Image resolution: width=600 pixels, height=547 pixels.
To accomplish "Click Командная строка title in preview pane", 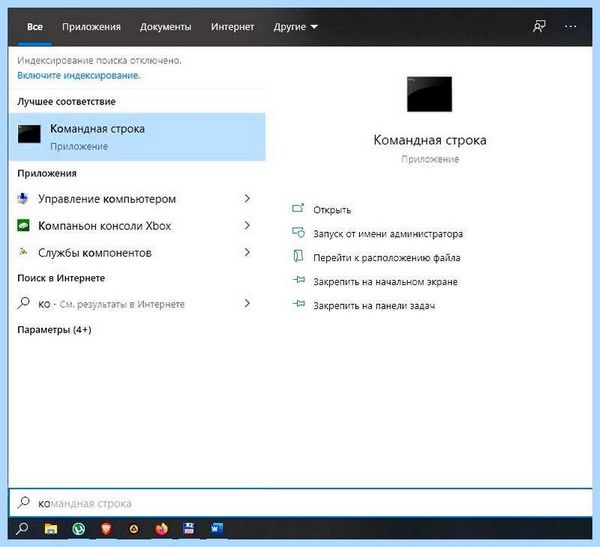I will 430,140.
